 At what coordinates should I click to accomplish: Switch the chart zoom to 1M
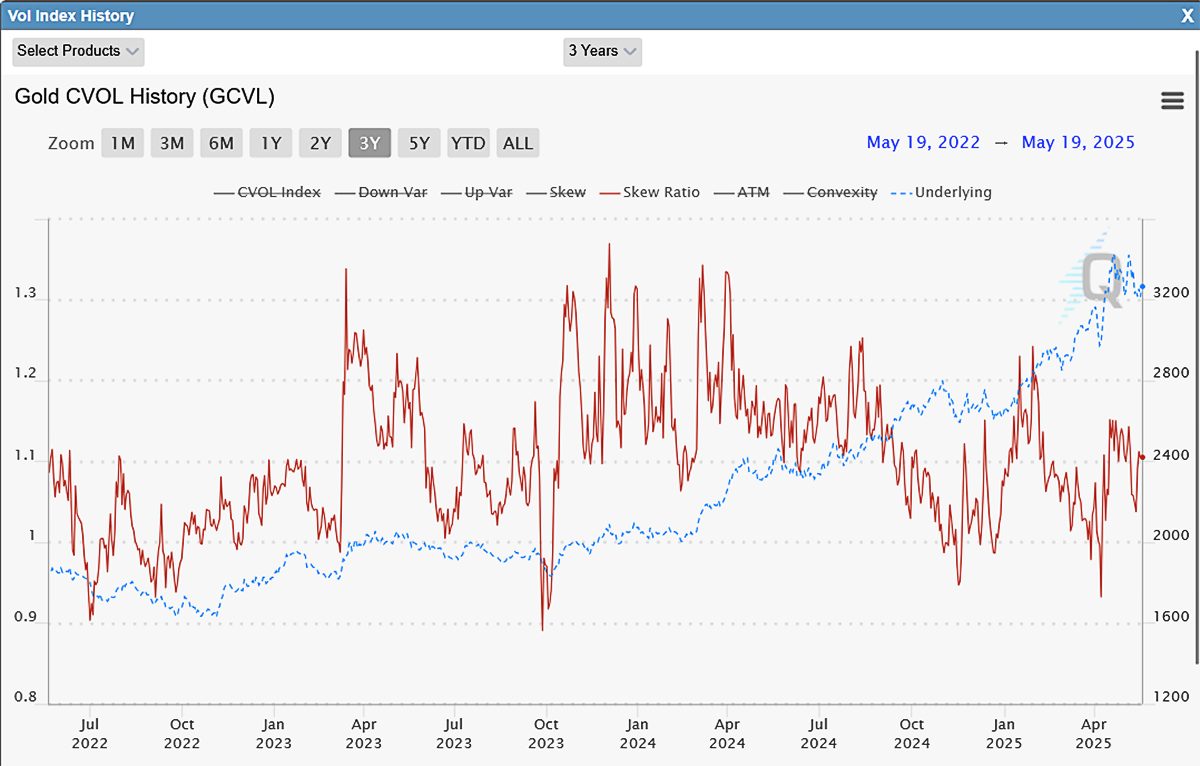[122, 142]
